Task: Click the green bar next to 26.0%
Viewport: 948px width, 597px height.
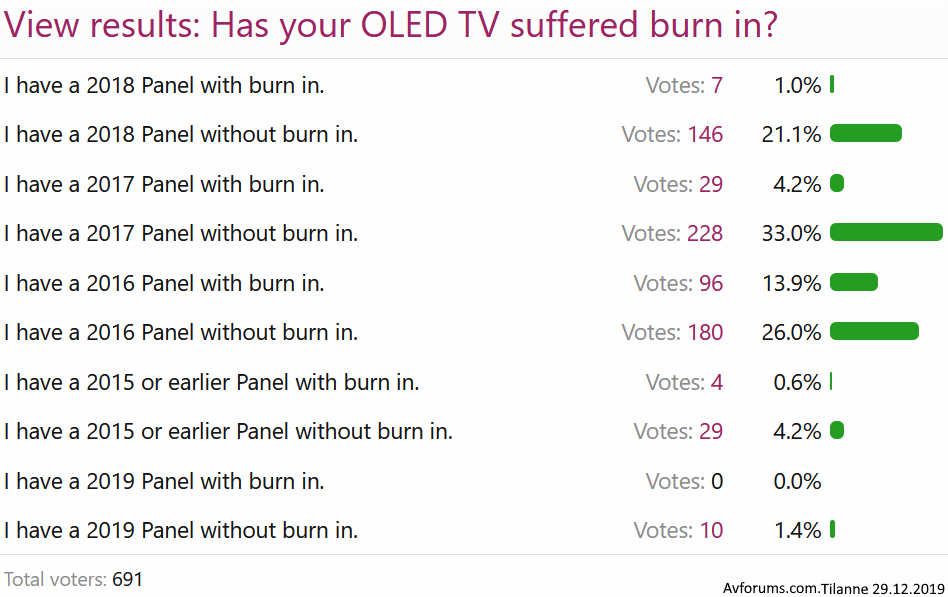Action: (x=874, y=332)
